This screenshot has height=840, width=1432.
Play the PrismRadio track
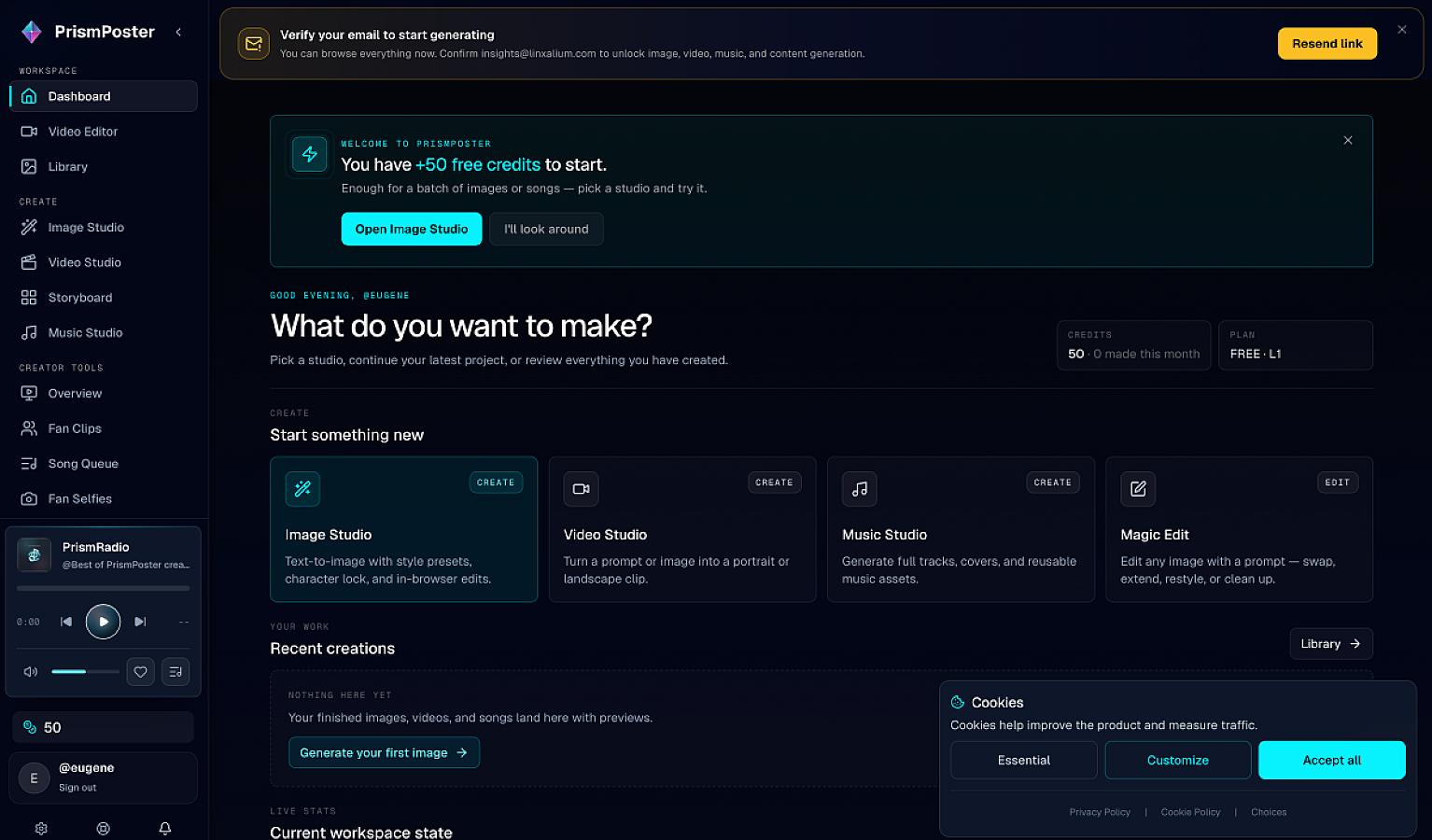pos(103,622)
